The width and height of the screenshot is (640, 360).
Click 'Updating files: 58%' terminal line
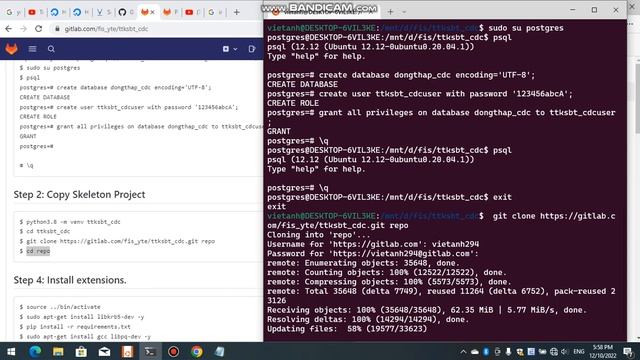[x=347, y=329]
